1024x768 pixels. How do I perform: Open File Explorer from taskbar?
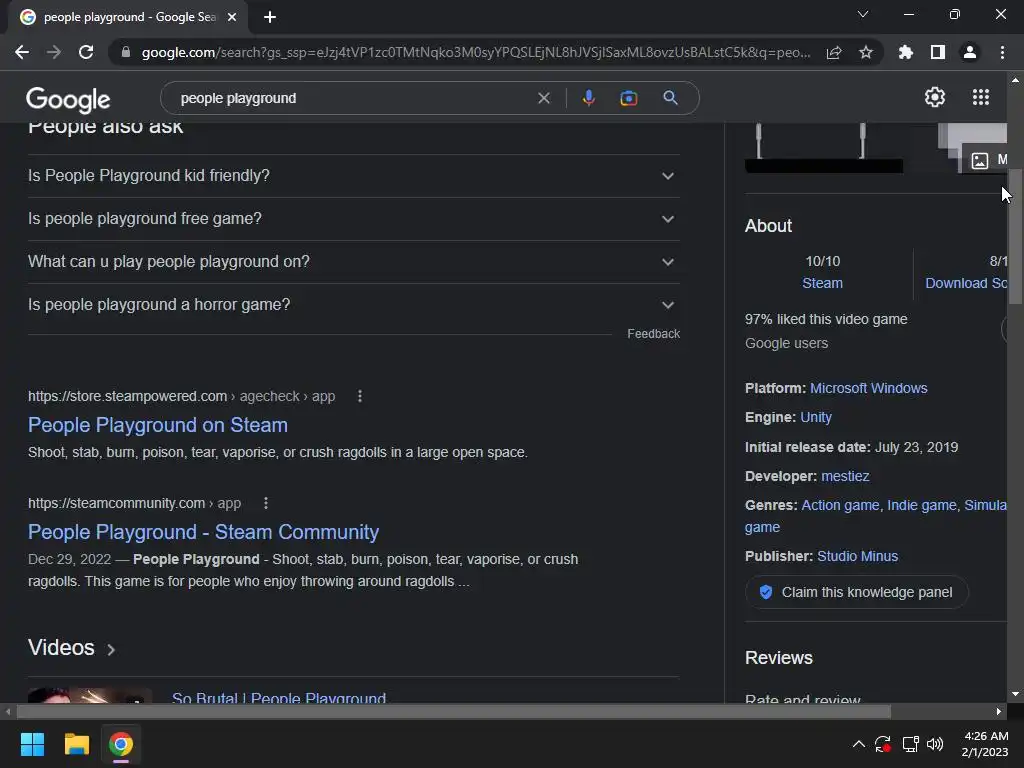tap(76, 744)
